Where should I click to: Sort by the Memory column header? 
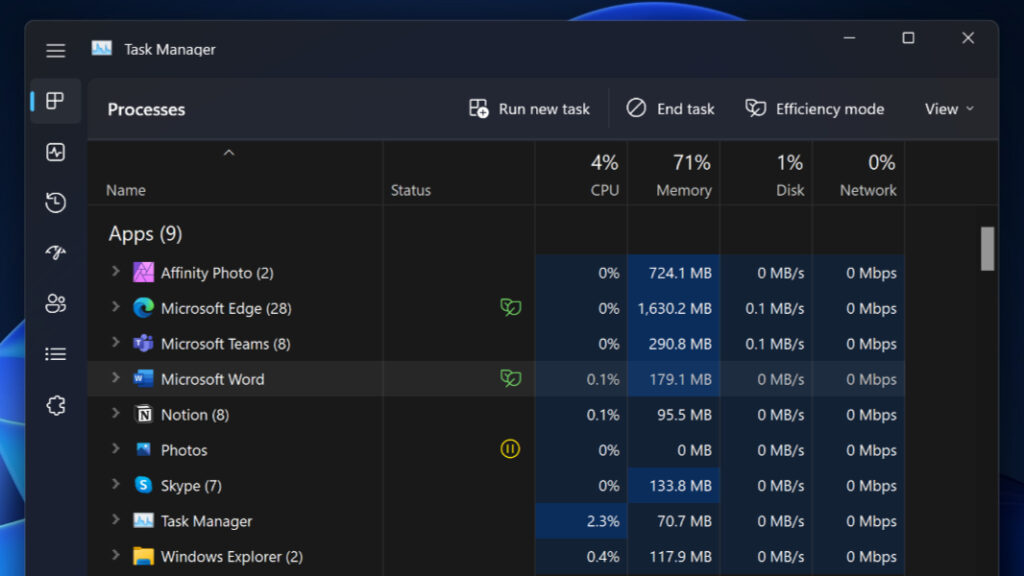[x=674, y=174]
